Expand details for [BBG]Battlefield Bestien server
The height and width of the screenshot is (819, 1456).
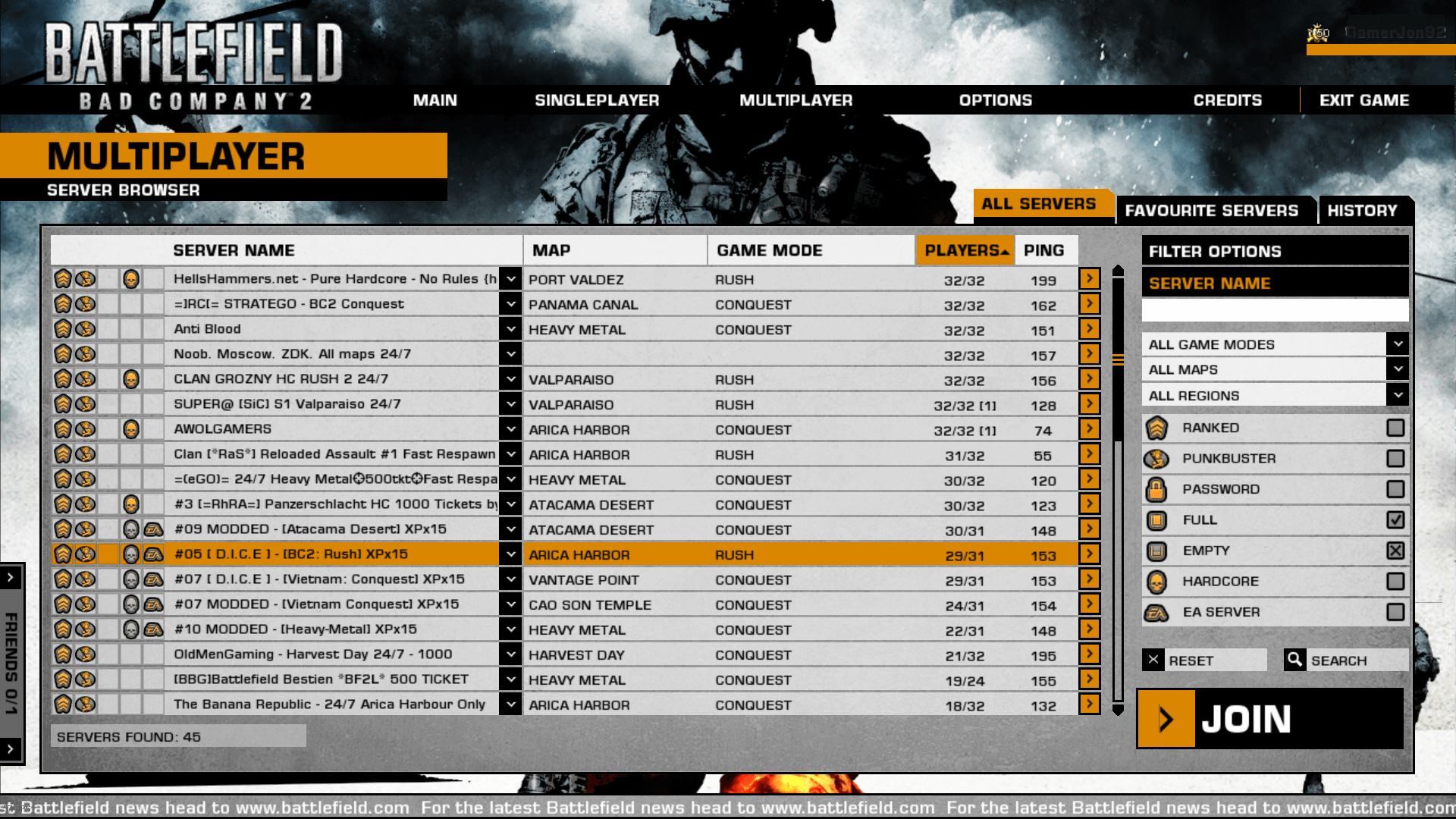511,679
